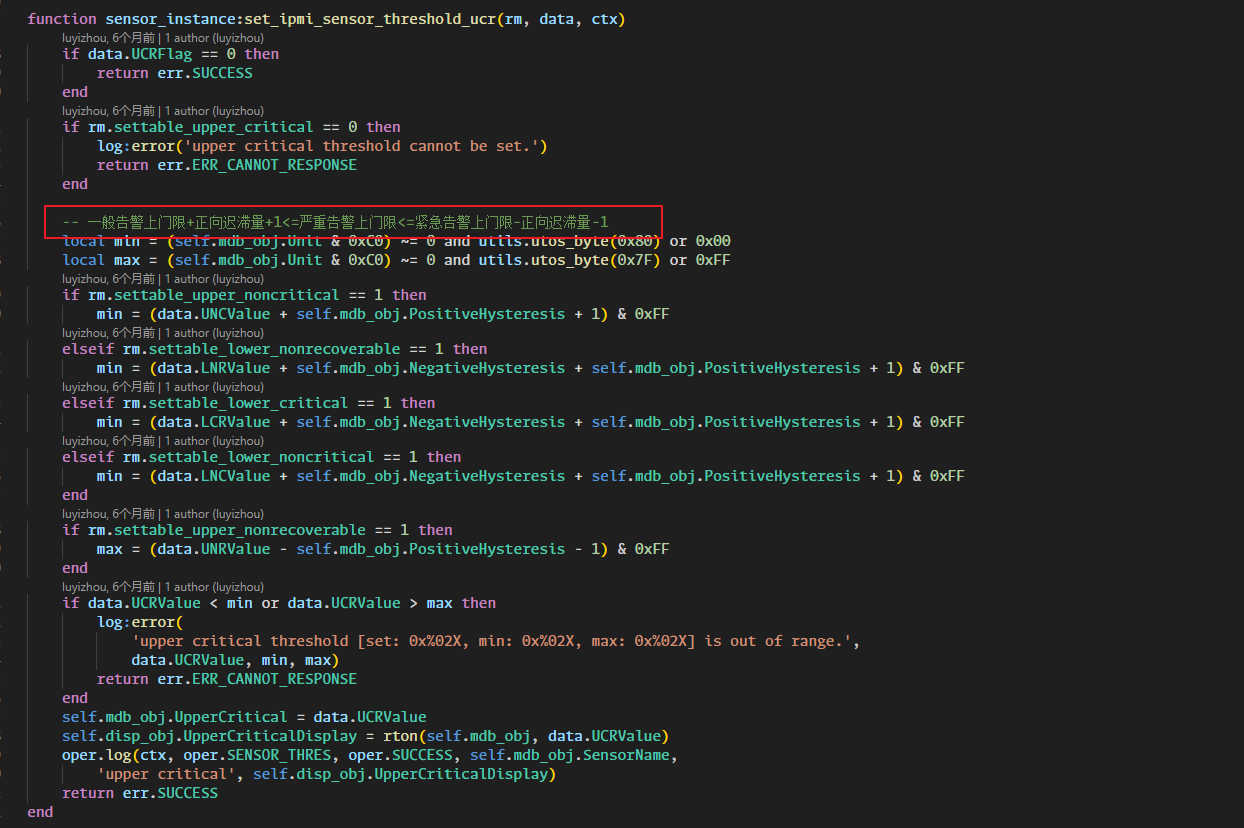Image resolution: width=1244 pixels, height=828 pixels.
Task: Open blame annotation above the settable_upper_noncritical check
Action: point(162,278)
